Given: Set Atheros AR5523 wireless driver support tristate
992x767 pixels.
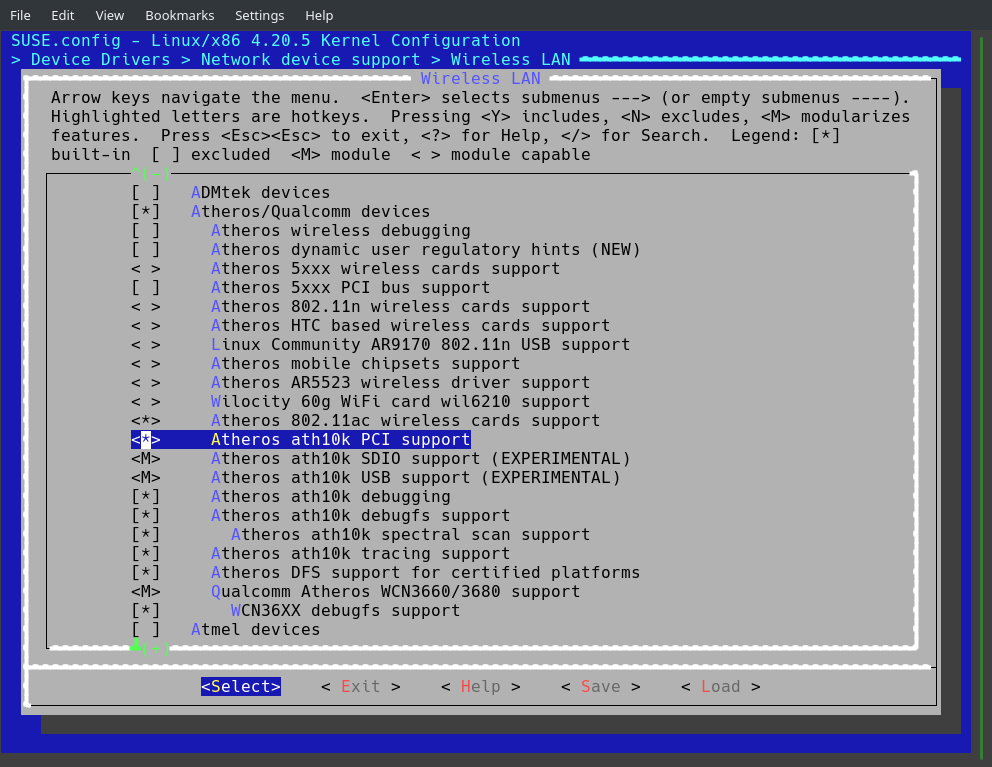Looking at the screenshot, I should coord(146,382).
